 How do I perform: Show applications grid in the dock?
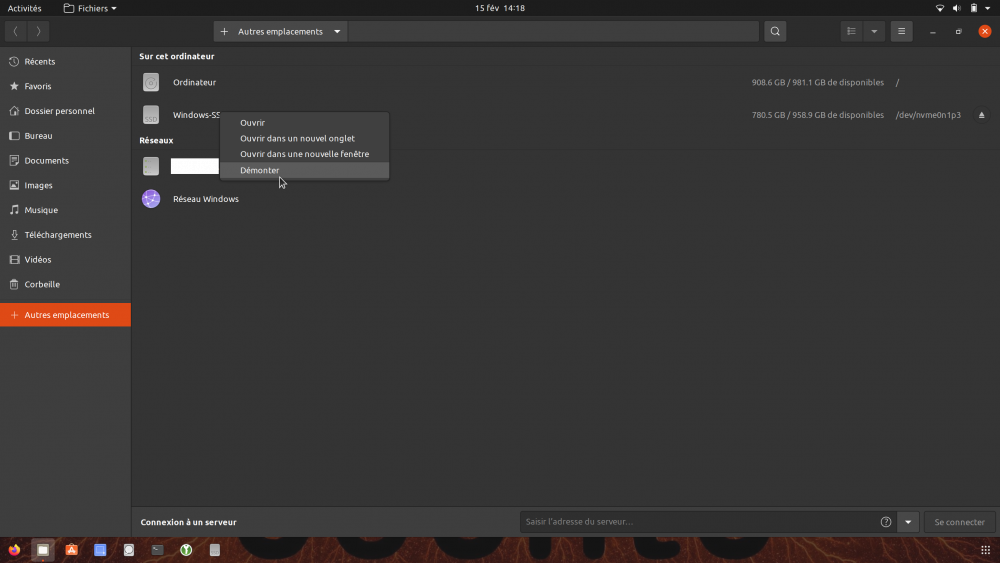click(x=985, y=550)
